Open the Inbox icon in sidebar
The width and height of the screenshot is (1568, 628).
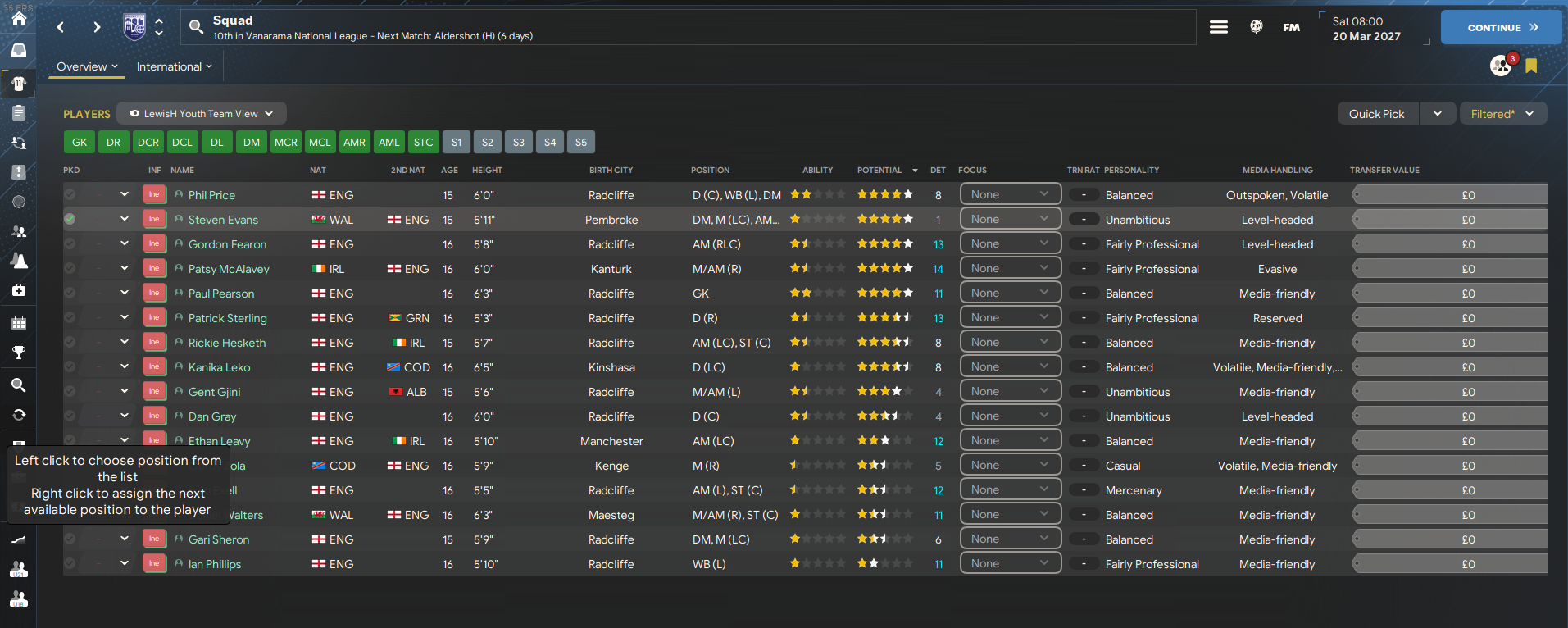(18, 51)
